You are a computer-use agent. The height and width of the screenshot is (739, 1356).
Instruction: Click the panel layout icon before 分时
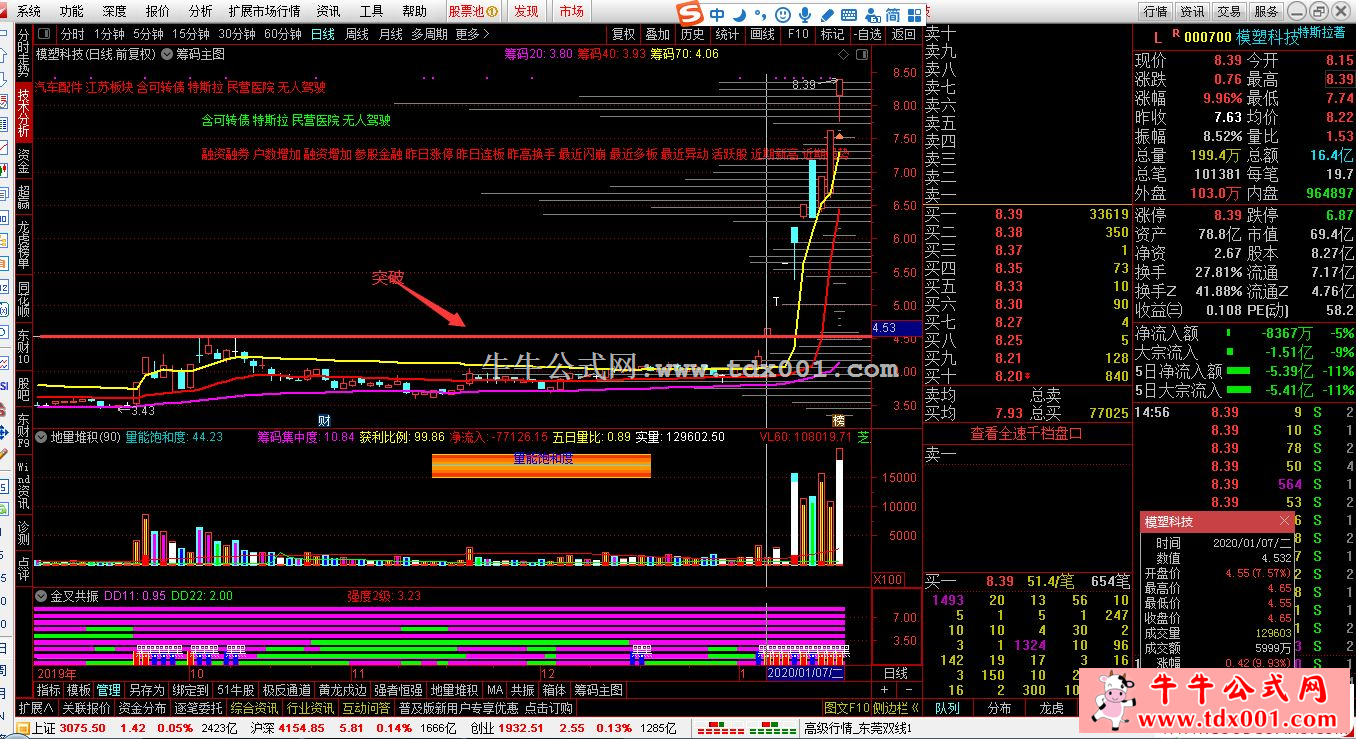tap(45, 33)
